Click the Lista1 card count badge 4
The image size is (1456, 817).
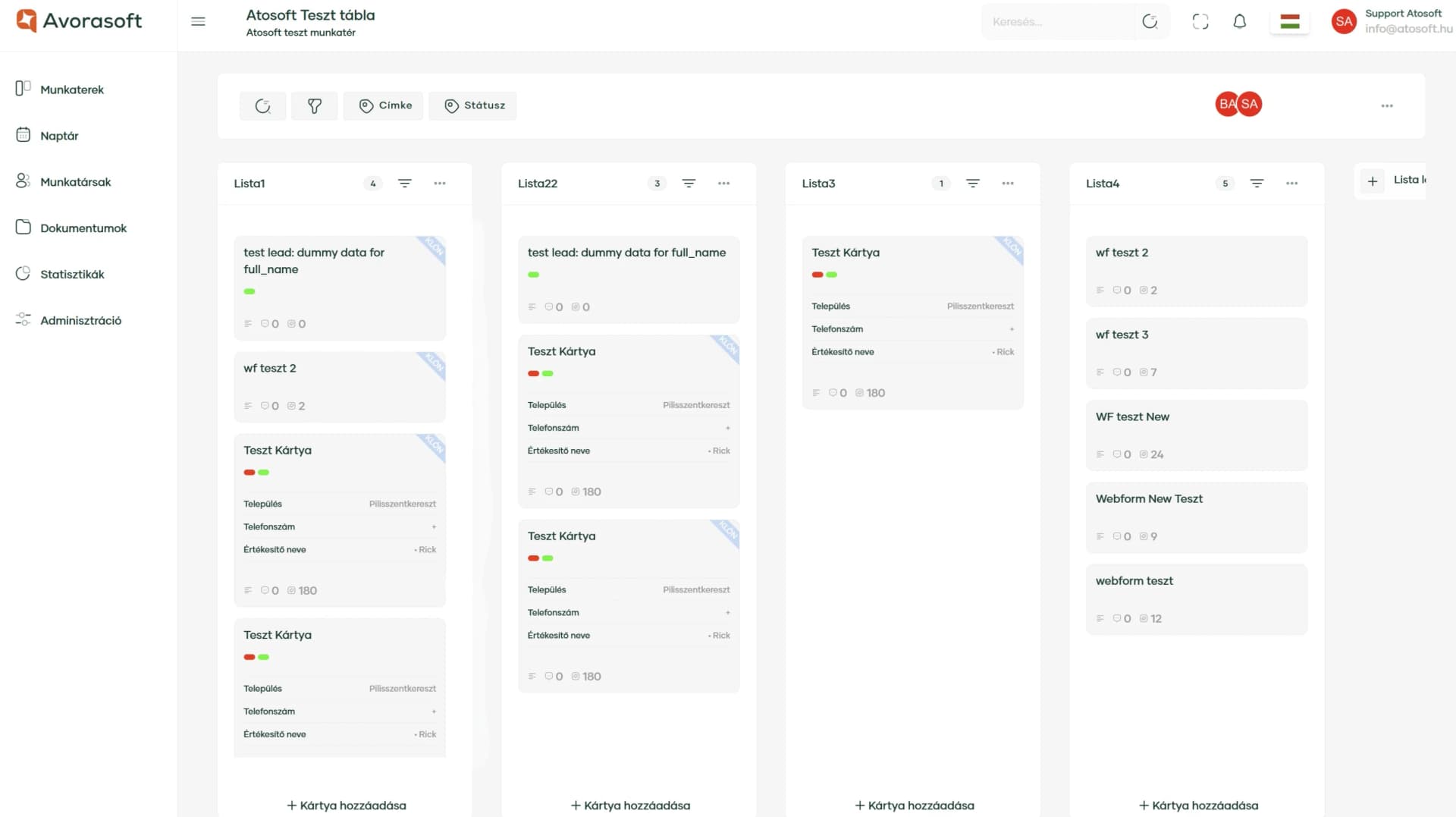pyautogui.click(x=372, y=184)
